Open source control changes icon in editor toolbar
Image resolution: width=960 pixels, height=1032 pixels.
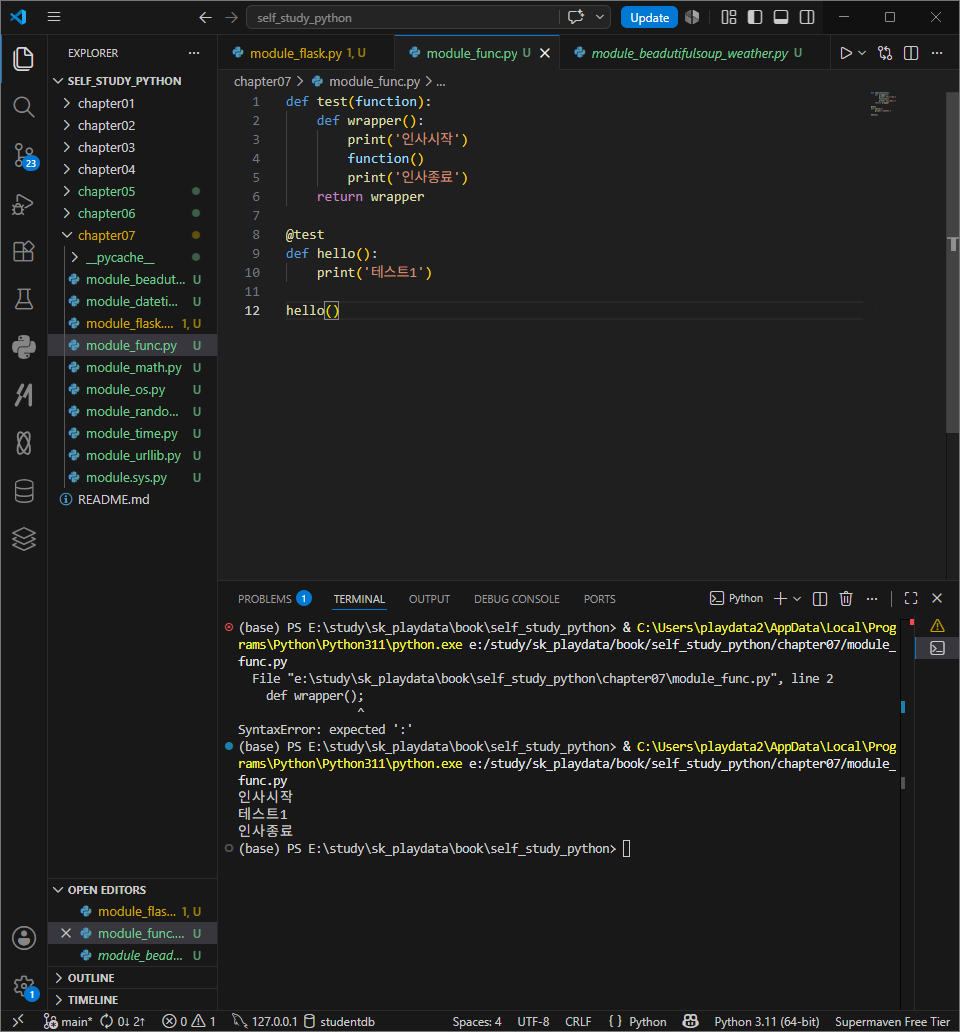tap(885, 53)
